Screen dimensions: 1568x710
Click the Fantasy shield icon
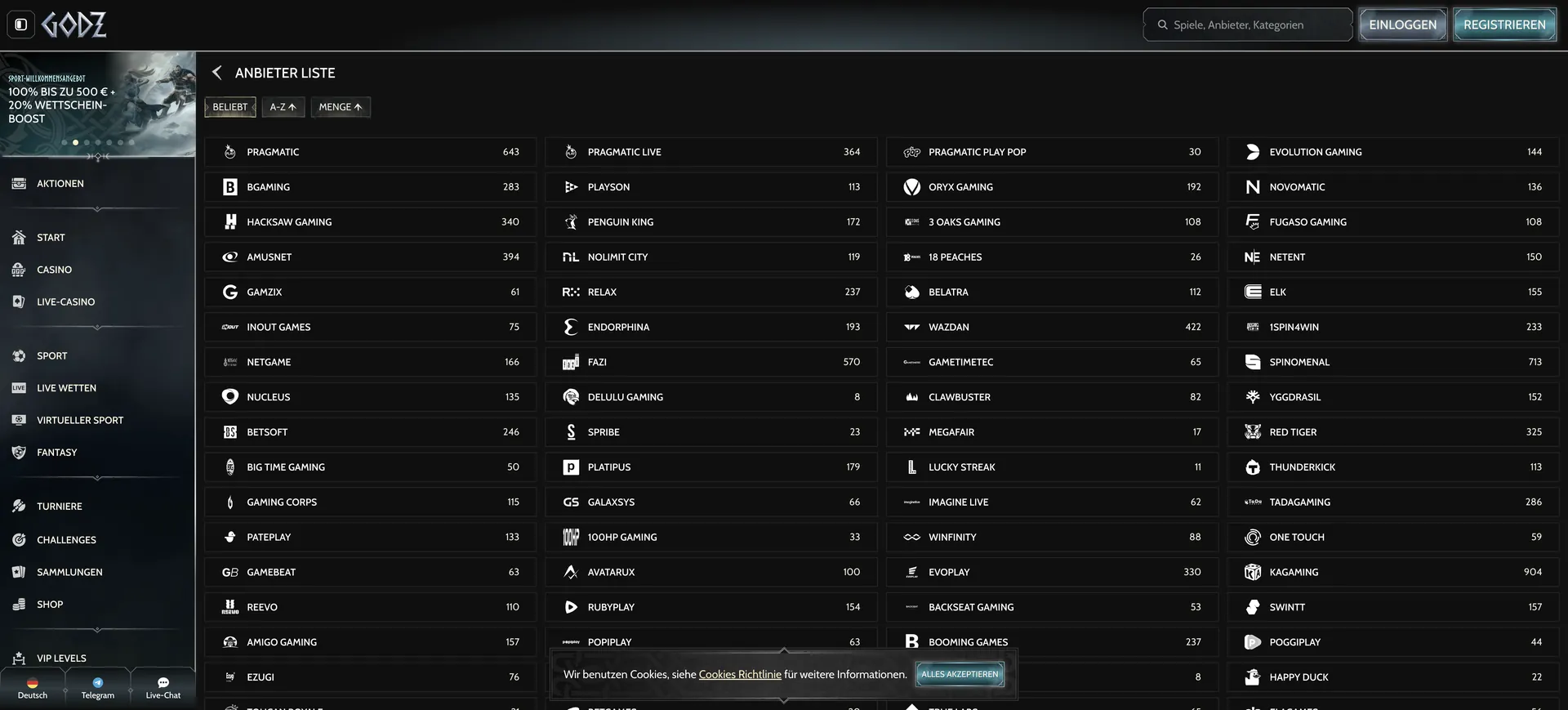pos(19,453)
